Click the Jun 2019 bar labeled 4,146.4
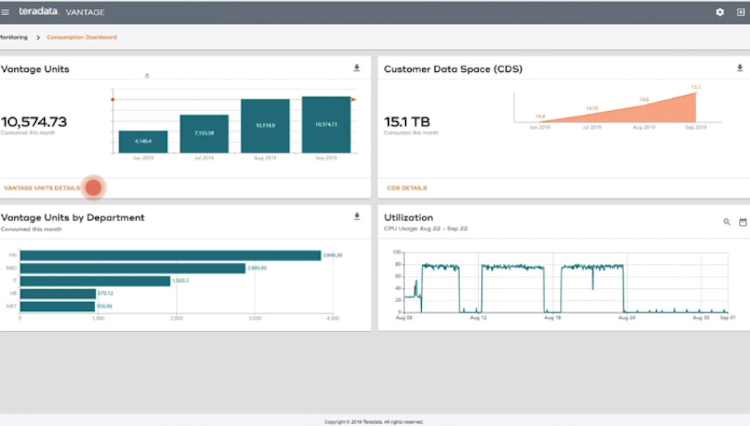This screenshot has height=426, width=750. tap(143, 142)
